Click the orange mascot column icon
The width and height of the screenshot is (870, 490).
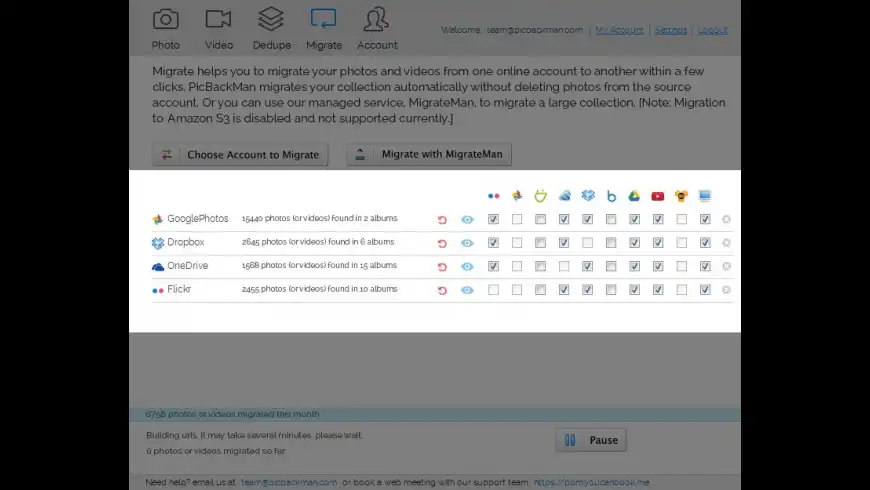tap(681, 196)
